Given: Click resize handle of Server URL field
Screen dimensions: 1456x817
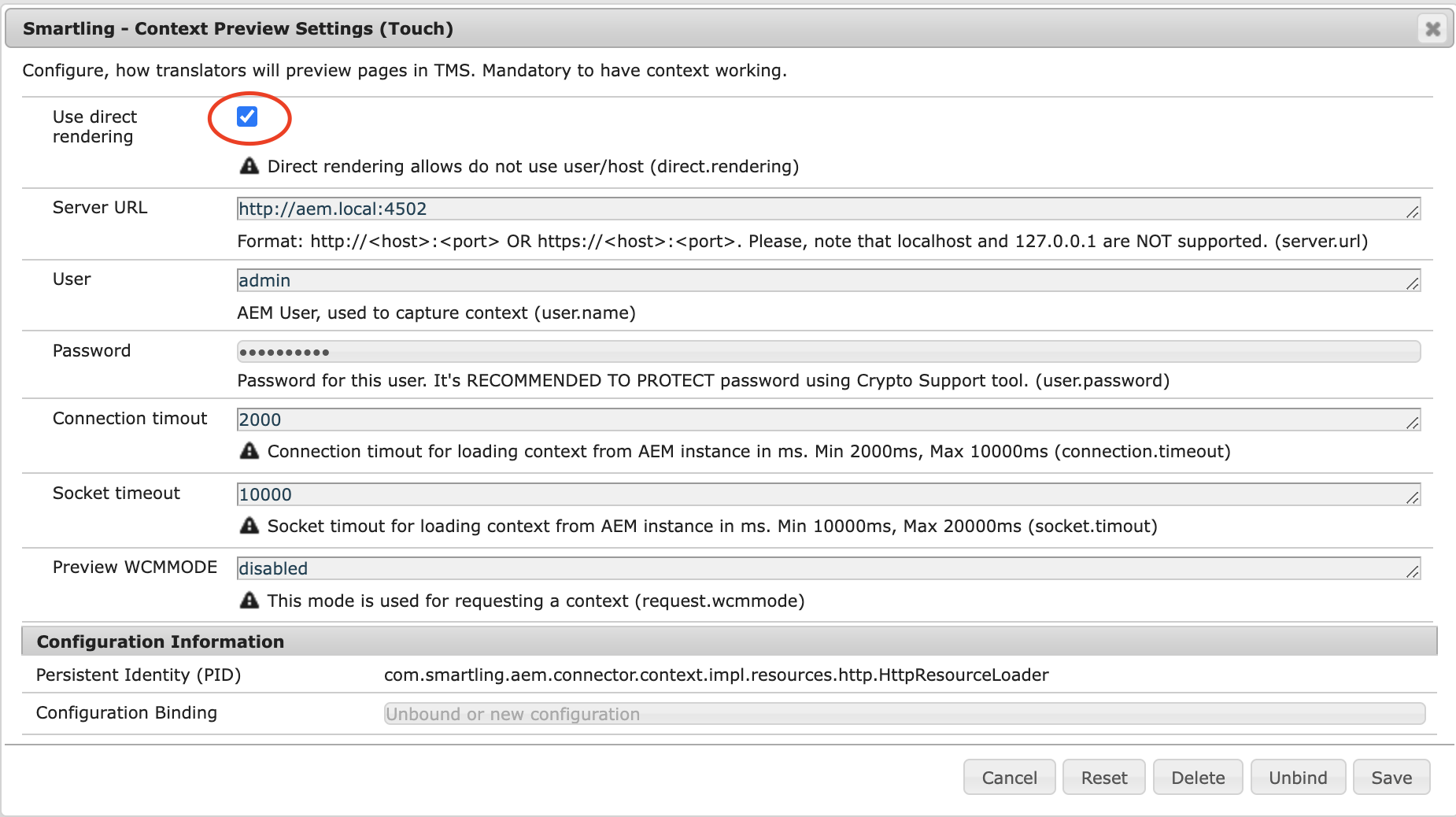Looking at the screenshot, I should (1413, 212).
